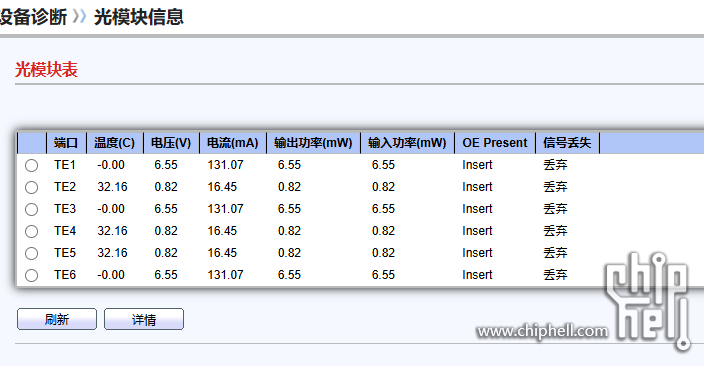Select the TE4 port radio button
Image resolution: width=704 pixels, height=366 pixels.
coord(31,231)
